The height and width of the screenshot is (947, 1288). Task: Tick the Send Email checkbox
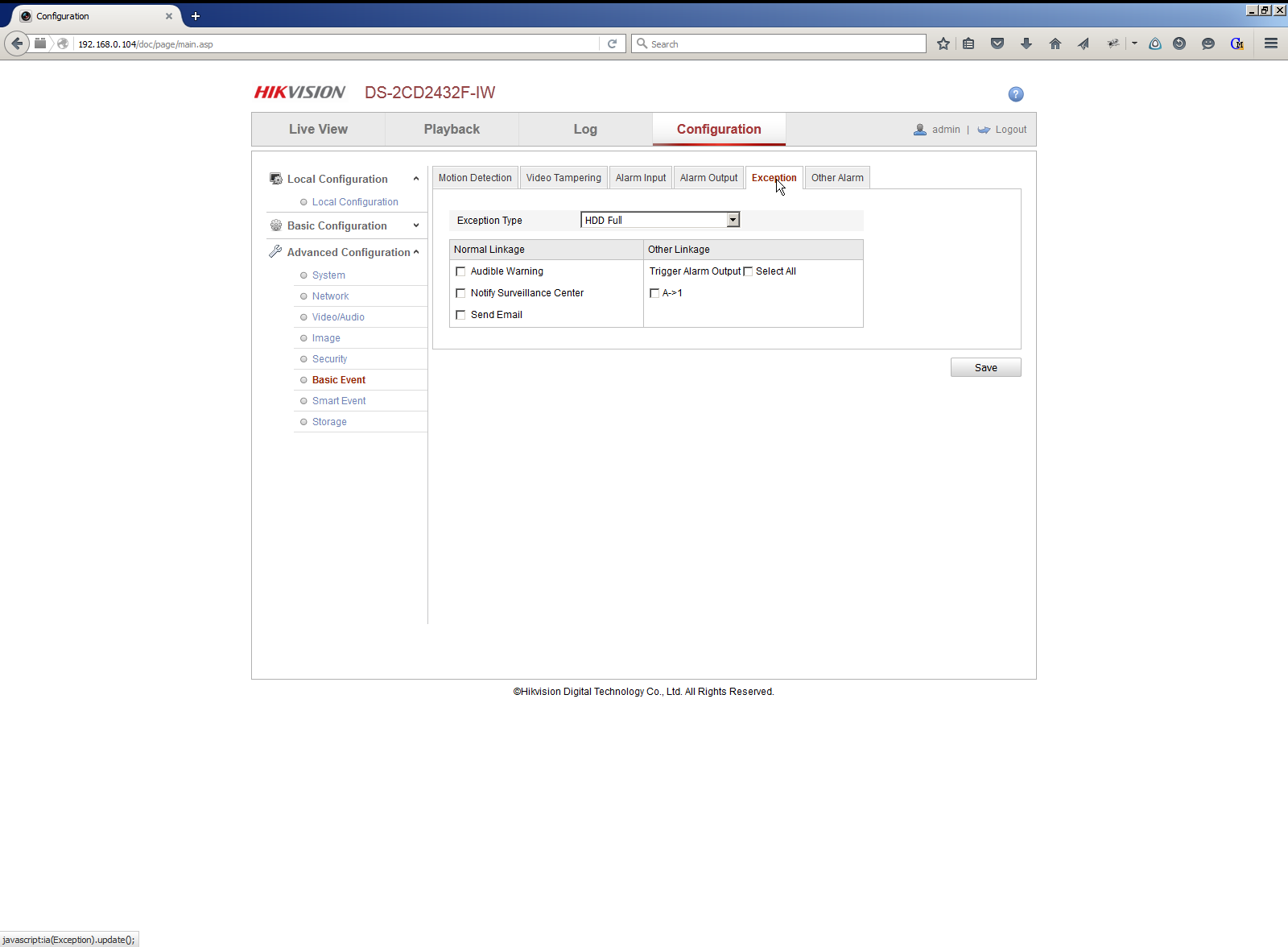(x=460, y=315)
